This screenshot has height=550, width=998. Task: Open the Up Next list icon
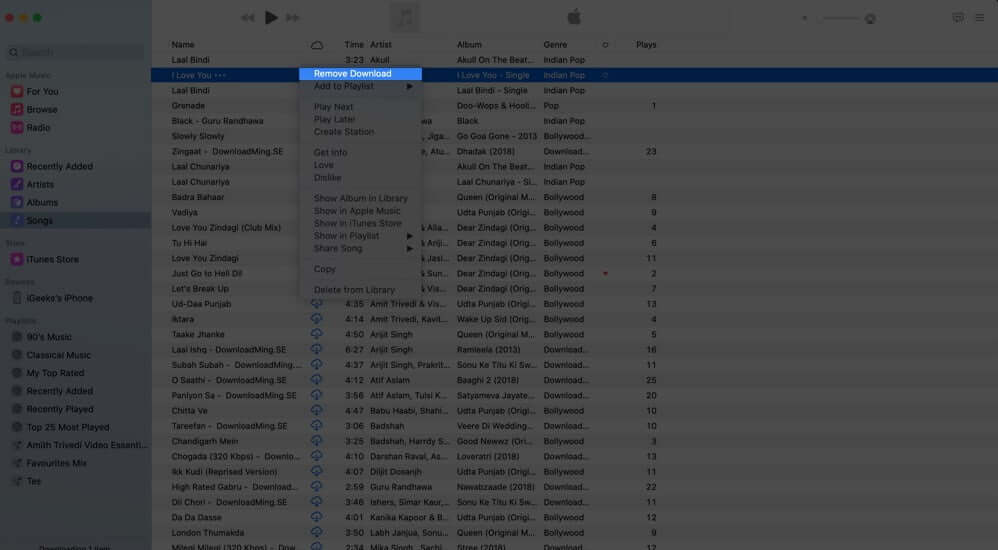(980, 18)
